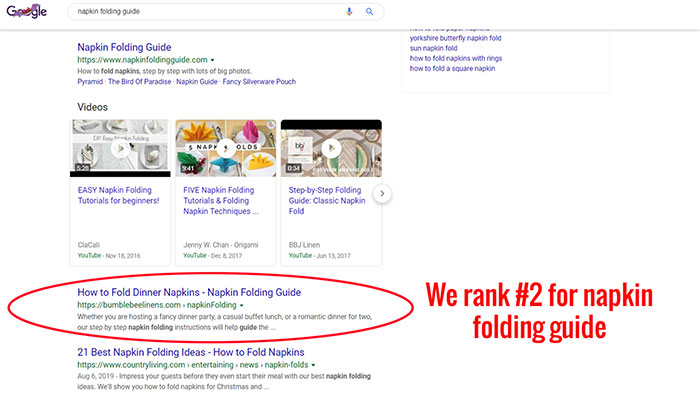
Task: Click the countryliving.com breadcrumb URL
Action: click(x=193, y=365)
